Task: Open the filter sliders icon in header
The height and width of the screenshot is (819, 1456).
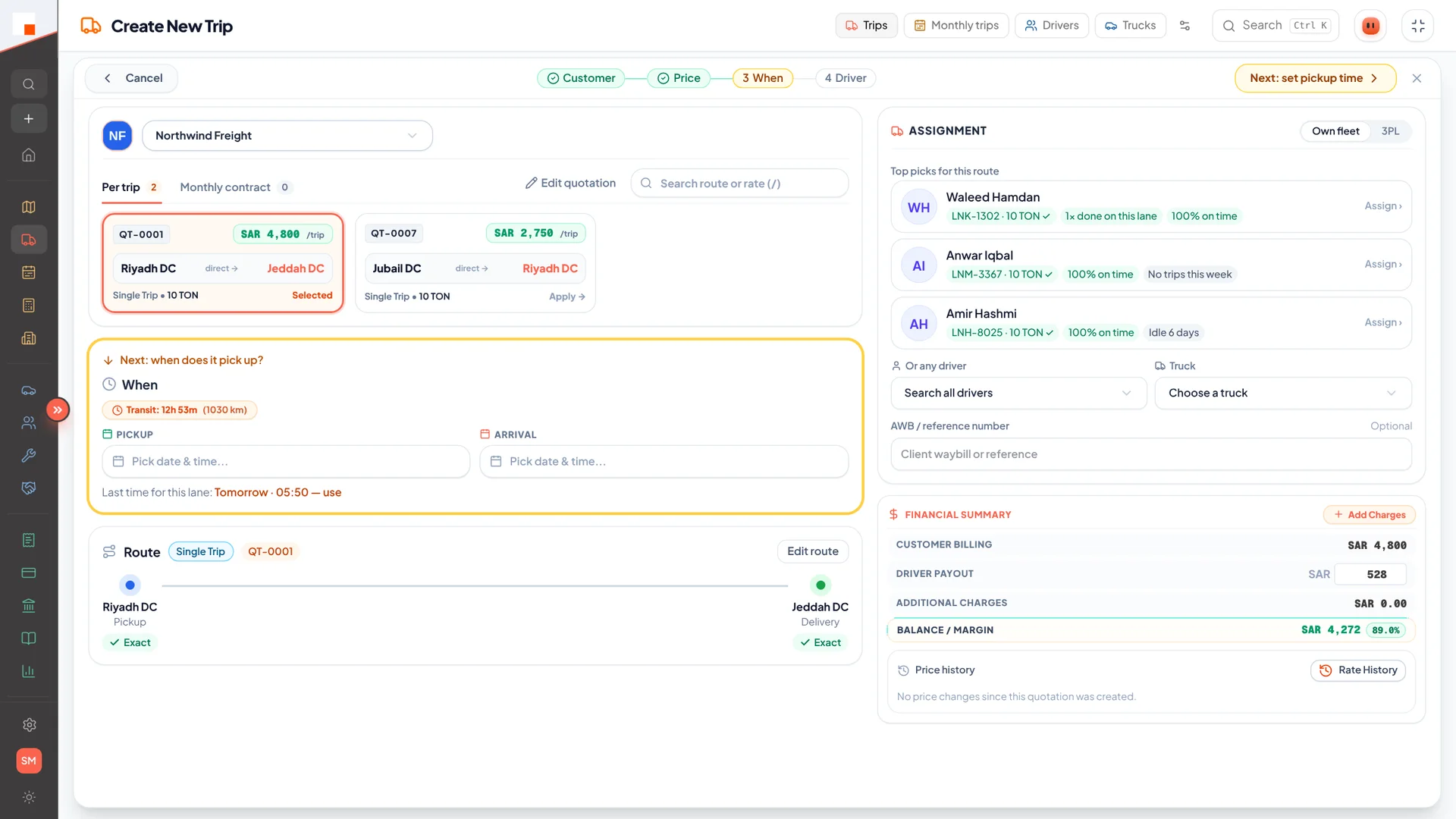Action: click(x=1185, y=26)
